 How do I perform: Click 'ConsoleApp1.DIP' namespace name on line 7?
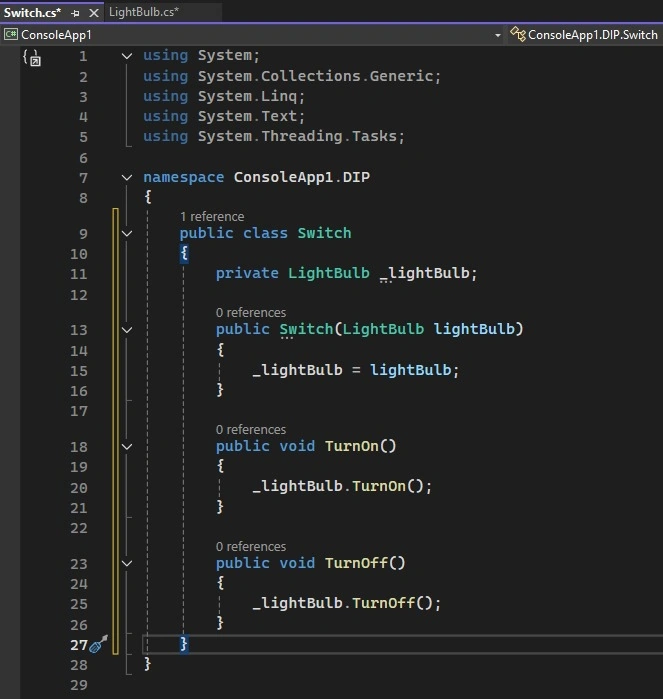pyautogui.click(x=302, y=177)
